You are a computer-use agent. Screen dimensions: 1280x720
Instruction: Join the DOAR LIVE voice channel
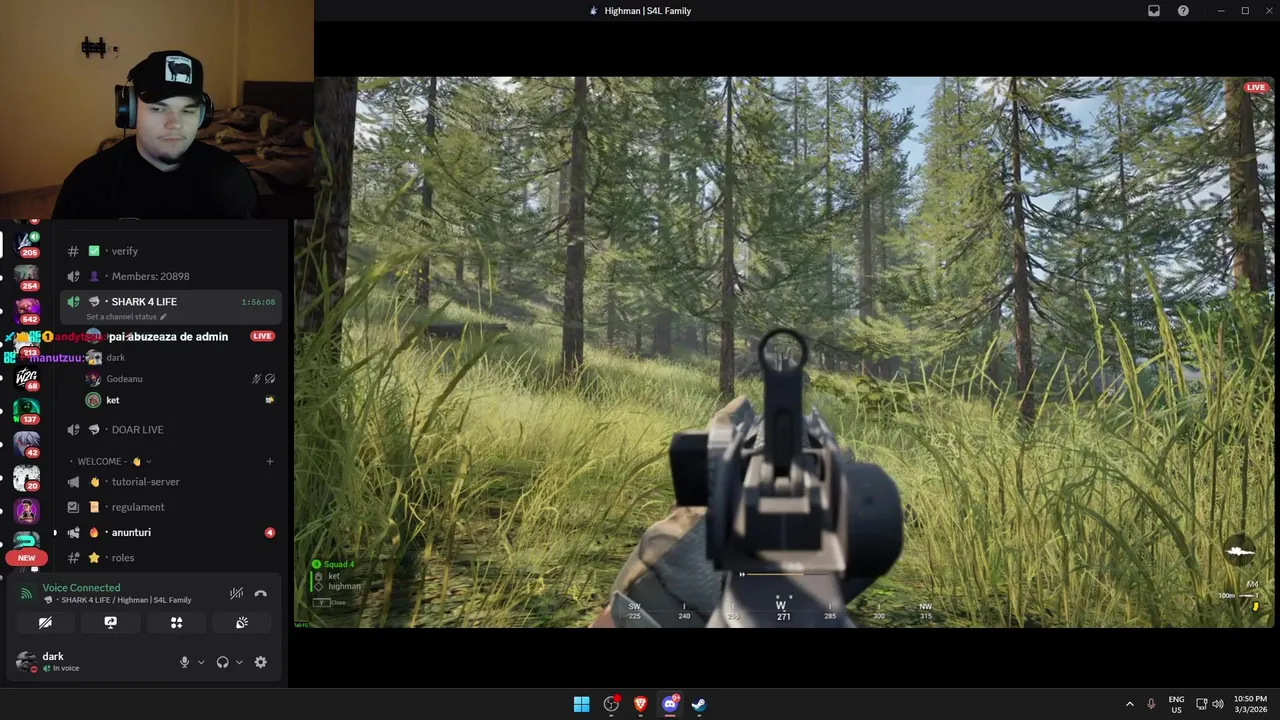tap(171, 430)
